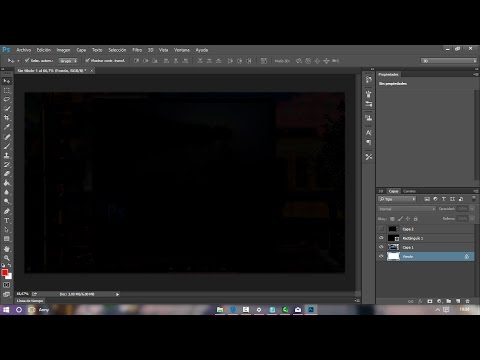Screen dimensions: 480x360
Task: Select the Clone Stamp tool
Action: [x=7, y=155]
